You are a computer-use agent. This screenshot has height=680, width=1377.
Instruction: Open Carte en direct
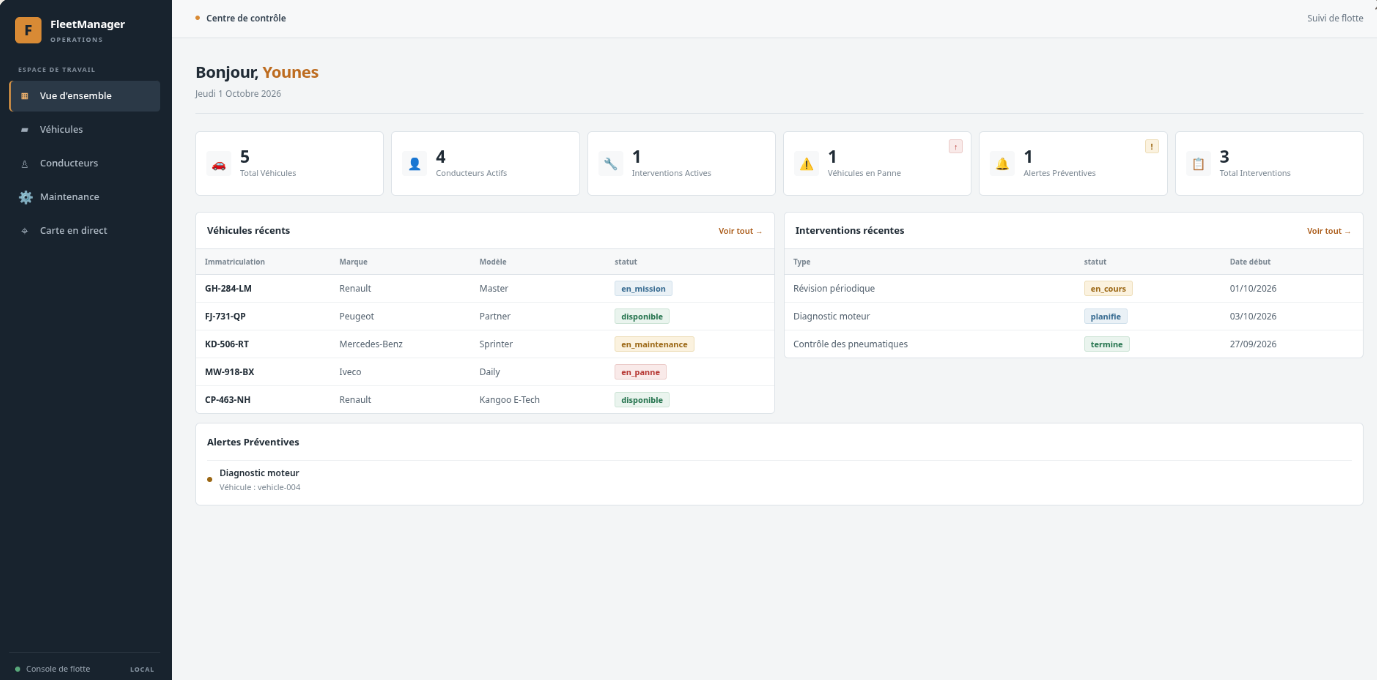click(x=85, y=231)
